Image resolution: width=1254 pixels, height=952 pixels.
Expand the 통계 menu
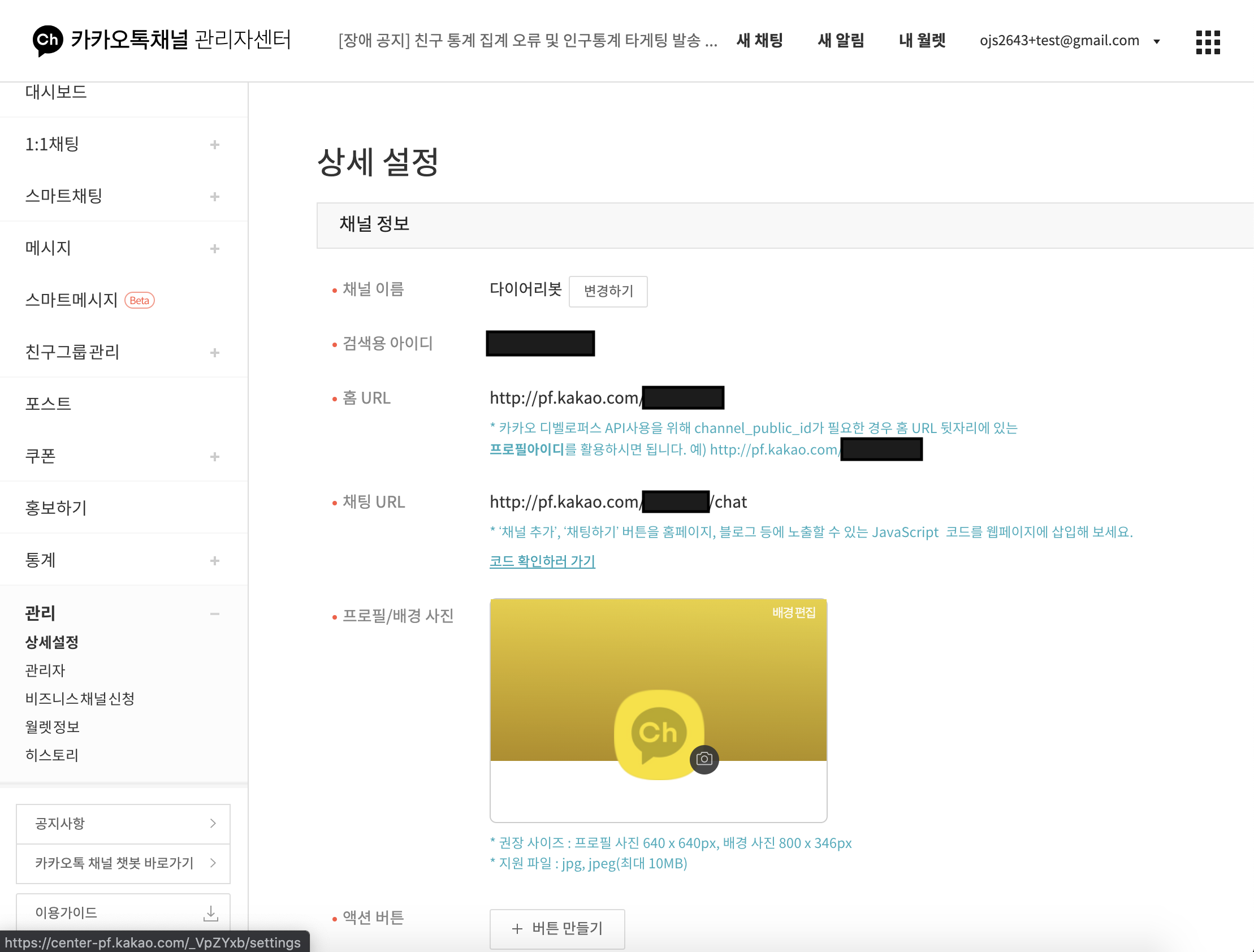tap(215, 561)
